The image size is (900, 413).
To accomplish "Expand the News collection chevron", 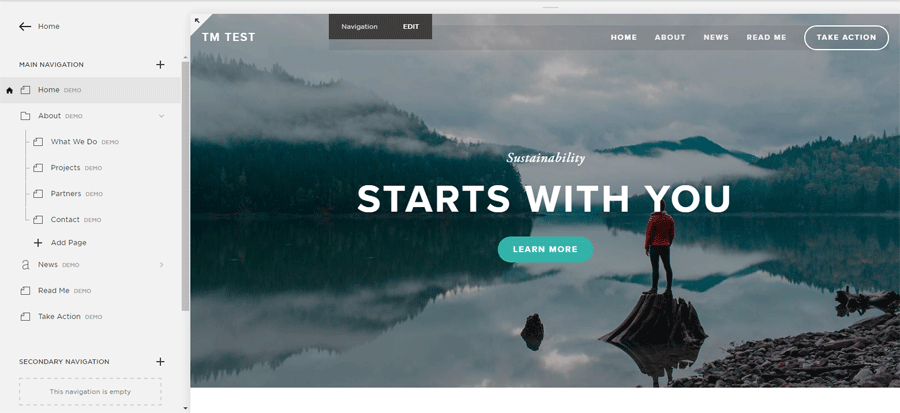I will tap(161, 265).
